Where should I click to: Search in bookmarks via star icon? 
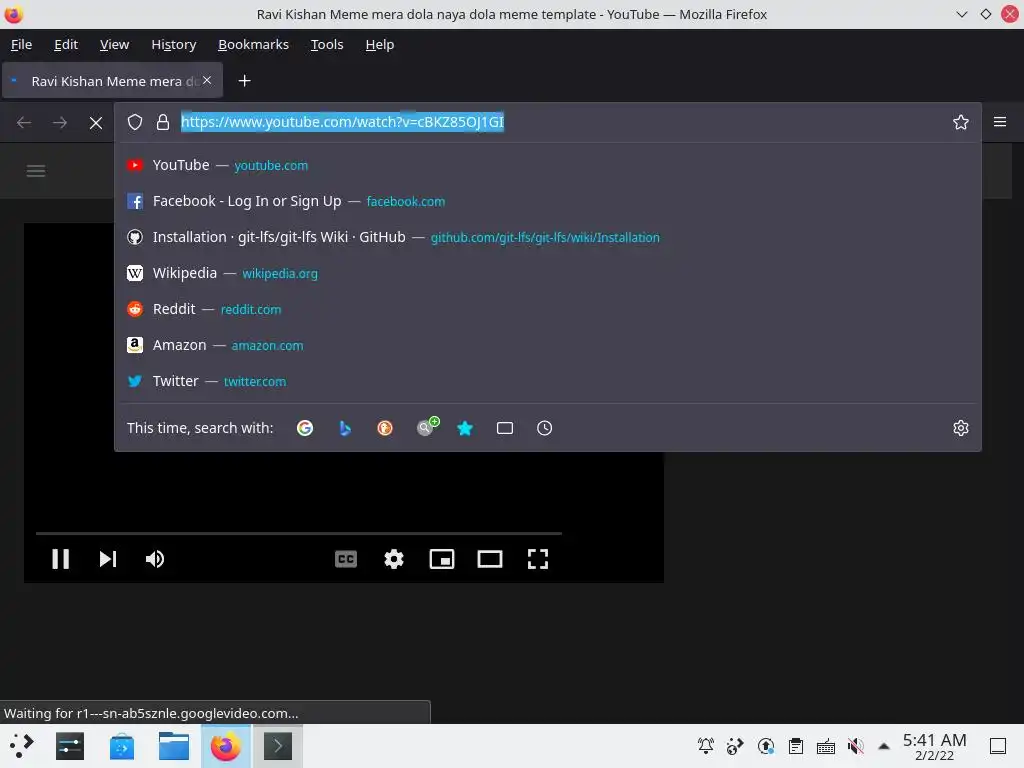click(465, 428)
